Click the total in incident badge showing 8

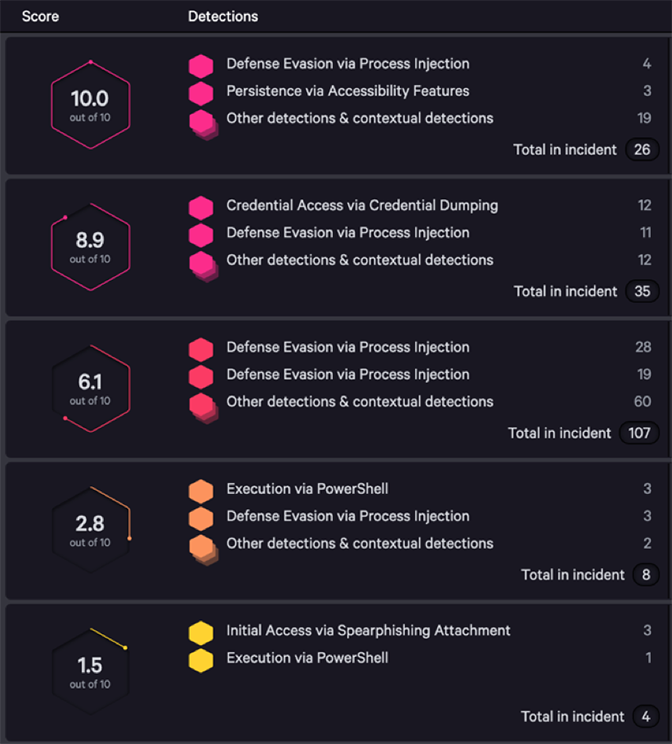click(x=644, y=576)
